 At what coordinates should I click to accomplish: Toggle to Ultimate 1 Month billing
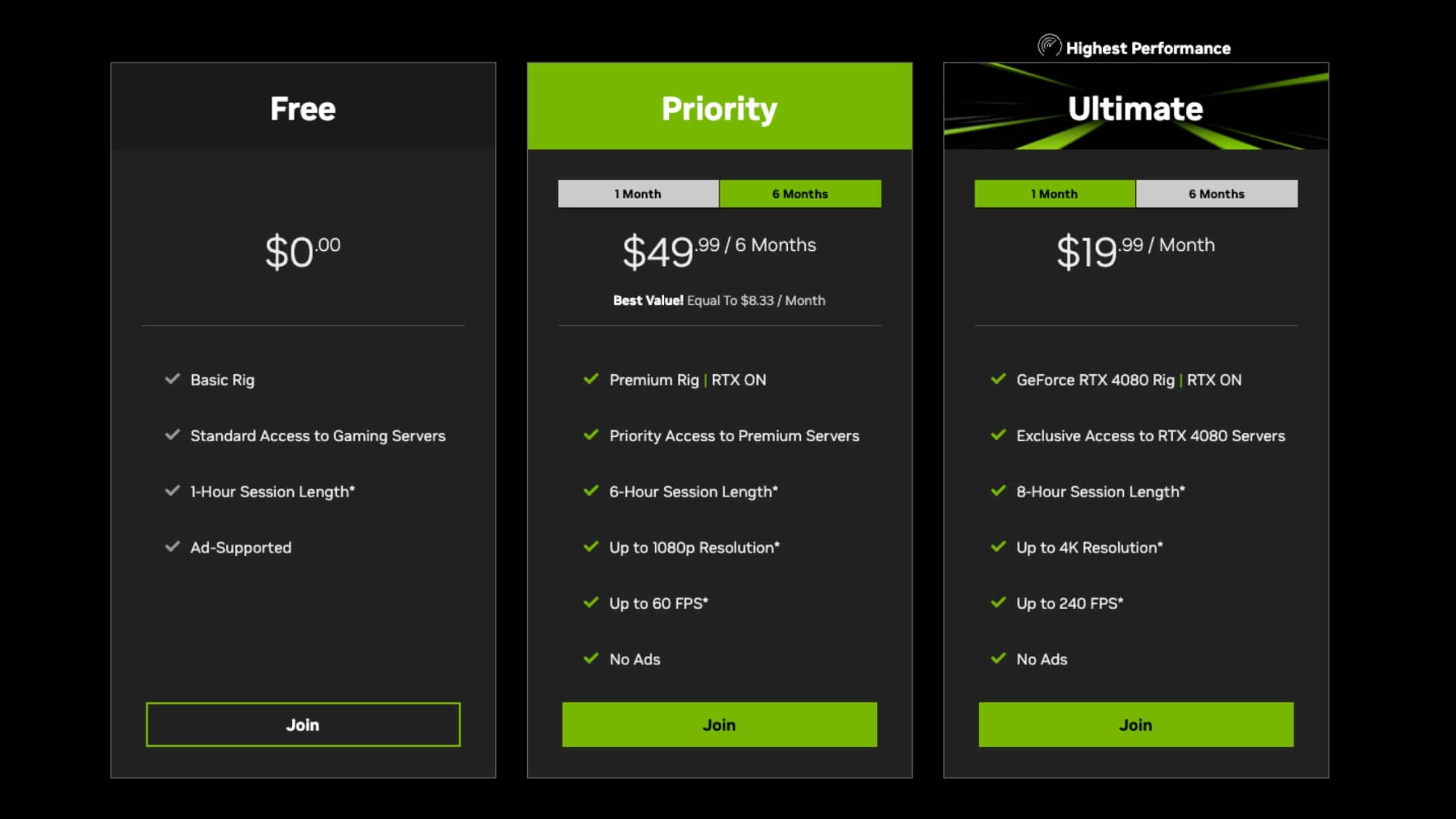1053,193
